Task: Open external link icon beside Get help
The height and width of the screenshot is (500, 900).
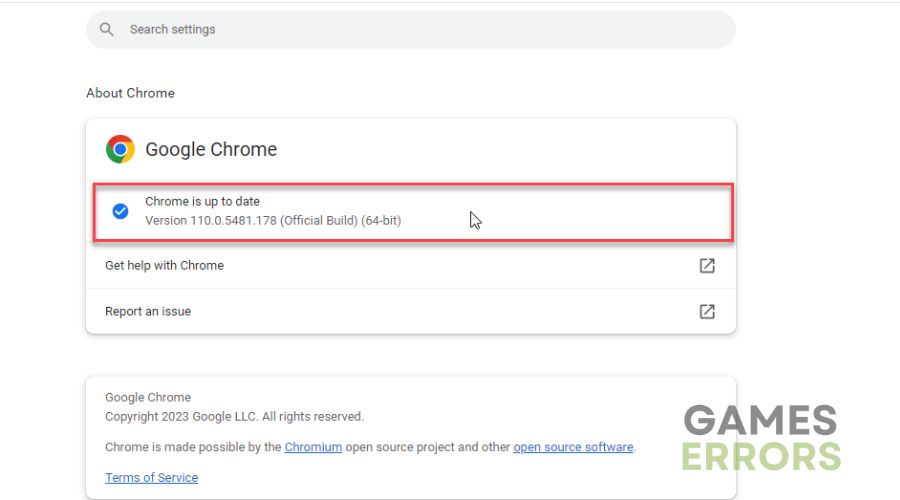Action: click(x=707, y=266)
